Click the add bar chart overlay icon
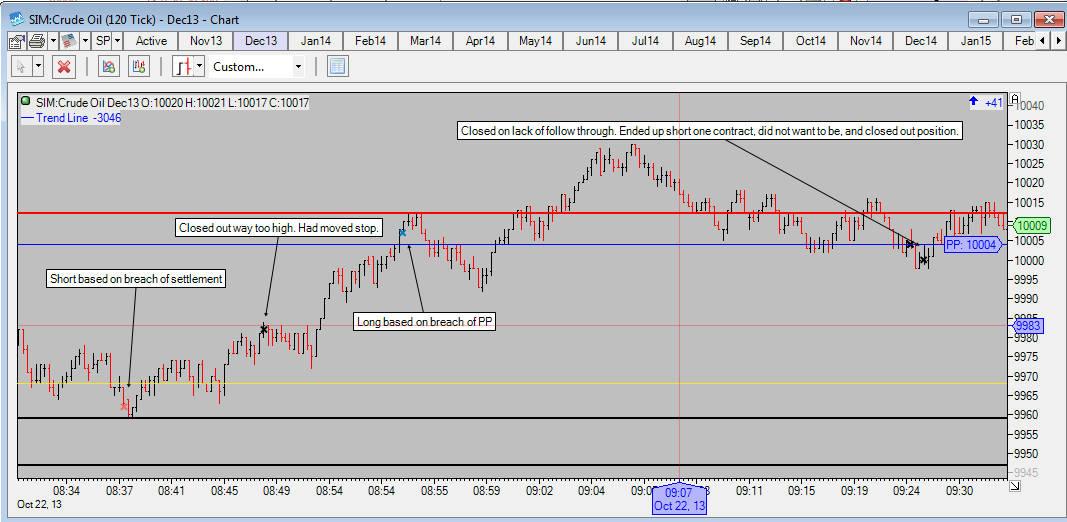 click(x=140, y=67)
